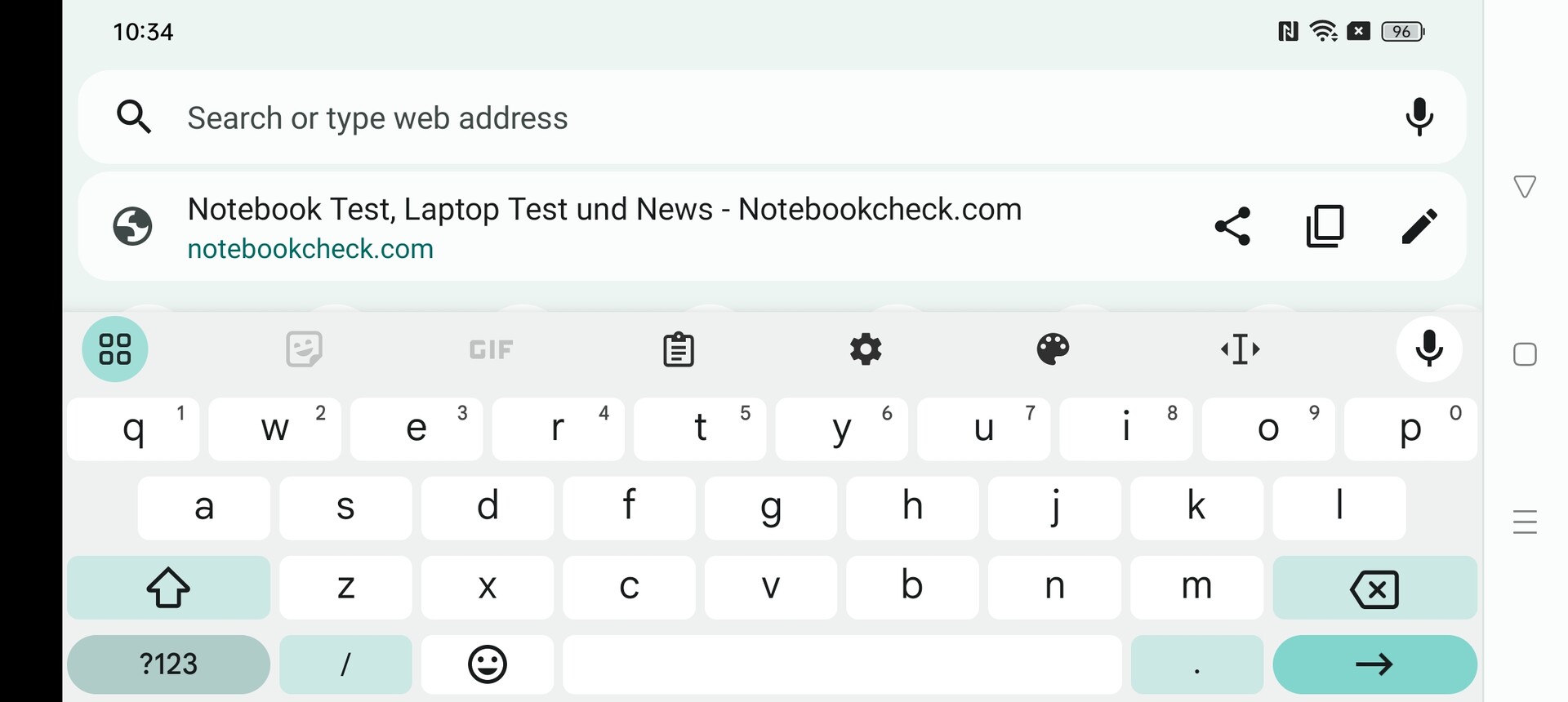The width and height of the screenshot is (1568, 702).
Task: Open the GIF search on keyboard
Action: (491, 350)
